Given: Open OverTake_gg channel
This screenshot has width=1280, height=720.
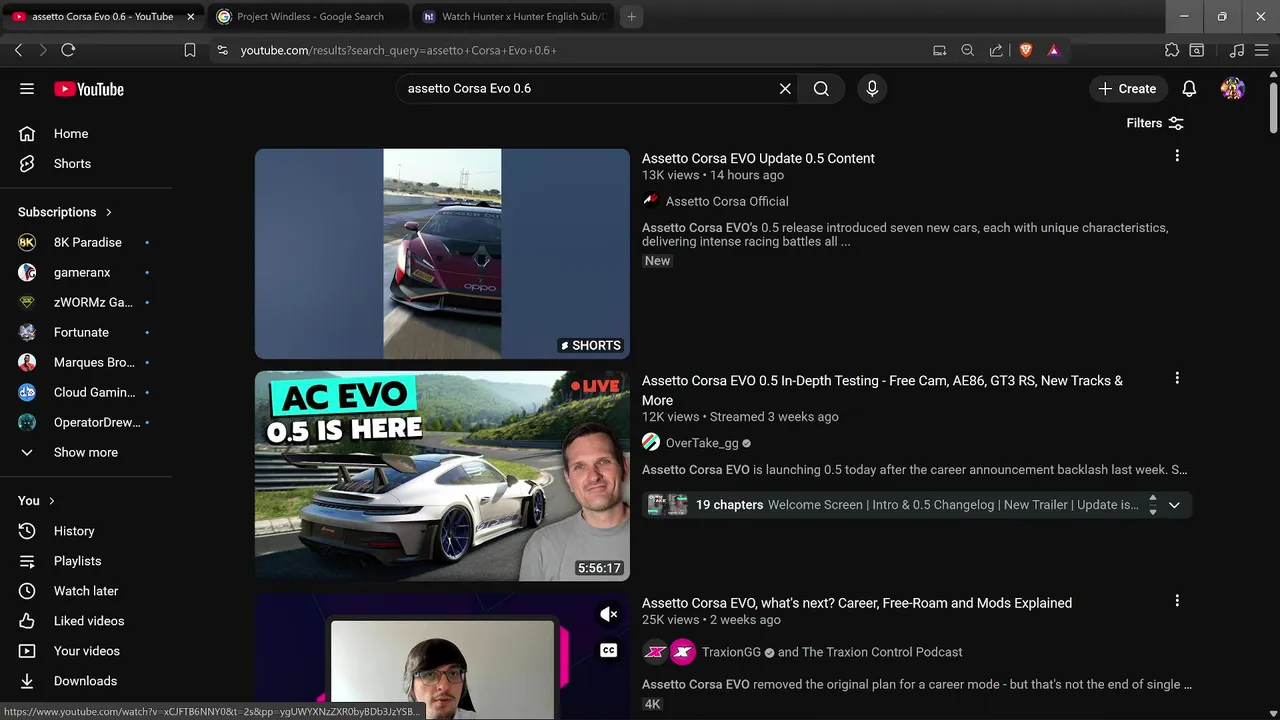Looking at the screenshot, I should (x=702, y=443).
